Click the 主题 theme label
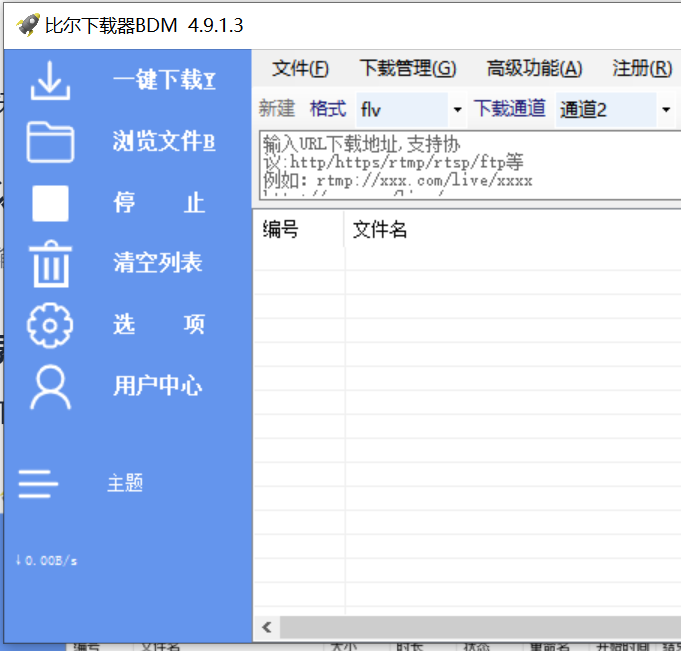Screen dimensions: 681x651 (125, 483)
